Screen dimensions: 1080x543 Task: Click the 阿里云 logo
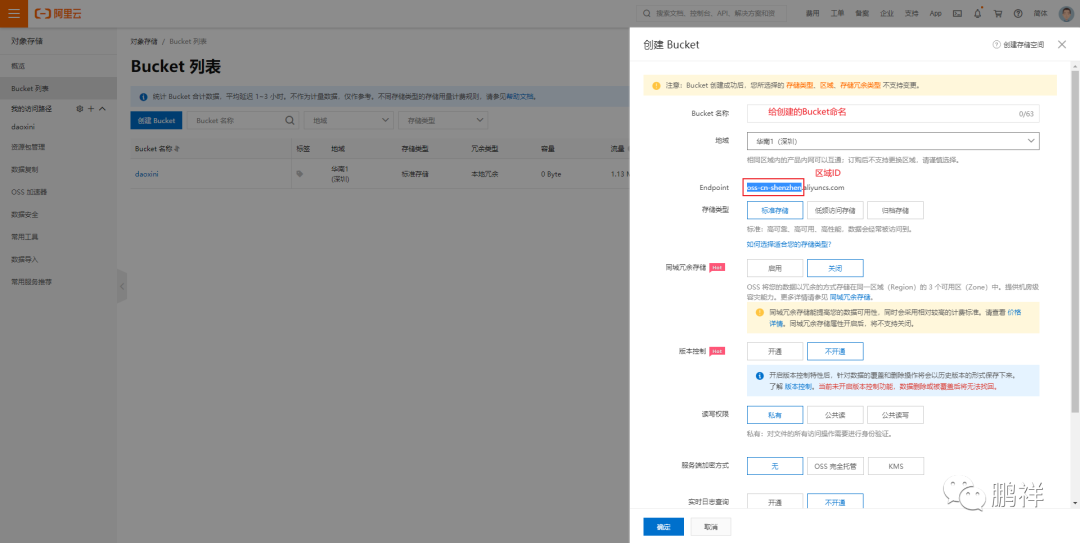[x=58, y=13]
